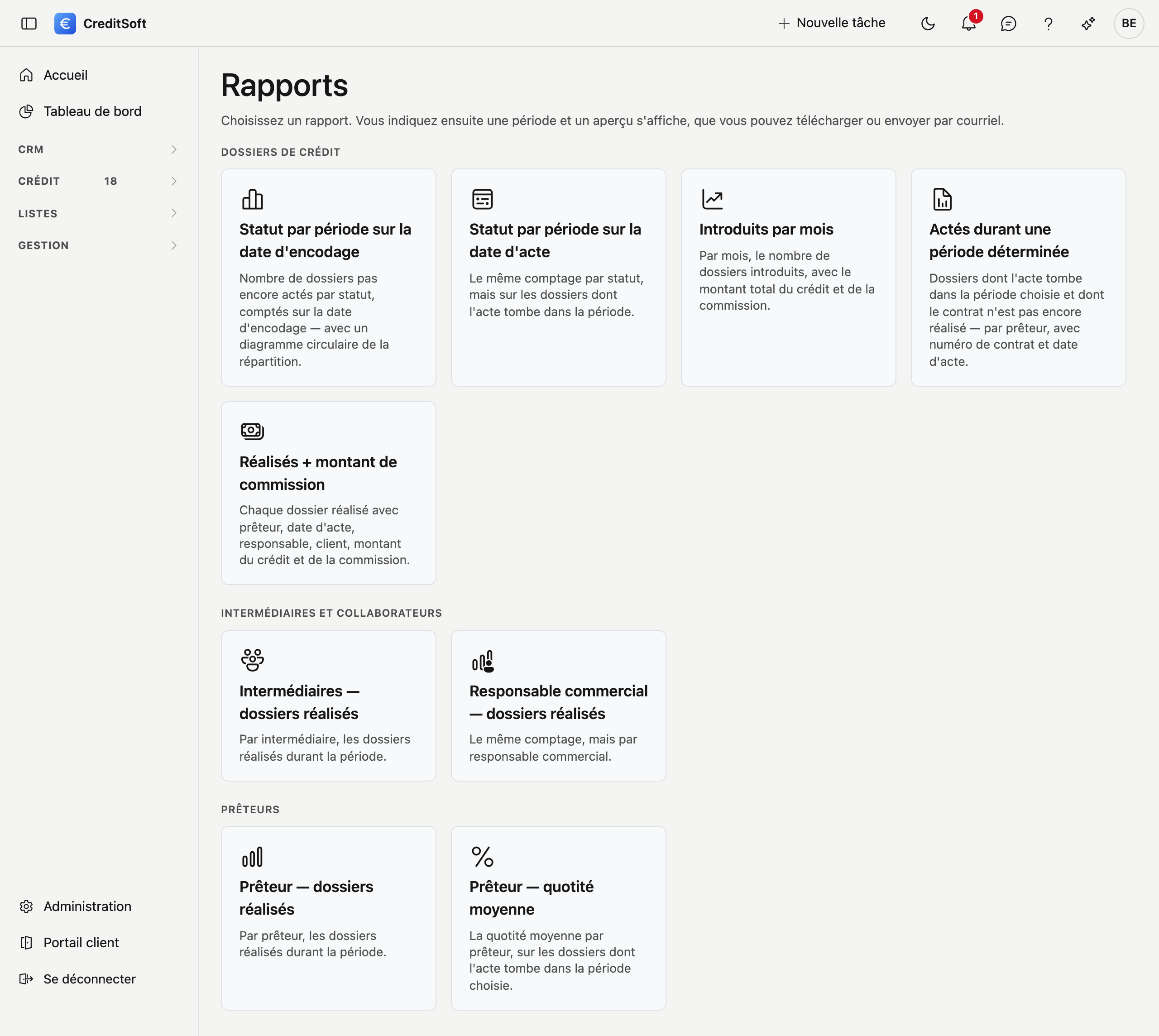The height and width of the screenshot is (1036, 1159).
Task: Click the Portail client door icon
Action: (x=26, y=943)
